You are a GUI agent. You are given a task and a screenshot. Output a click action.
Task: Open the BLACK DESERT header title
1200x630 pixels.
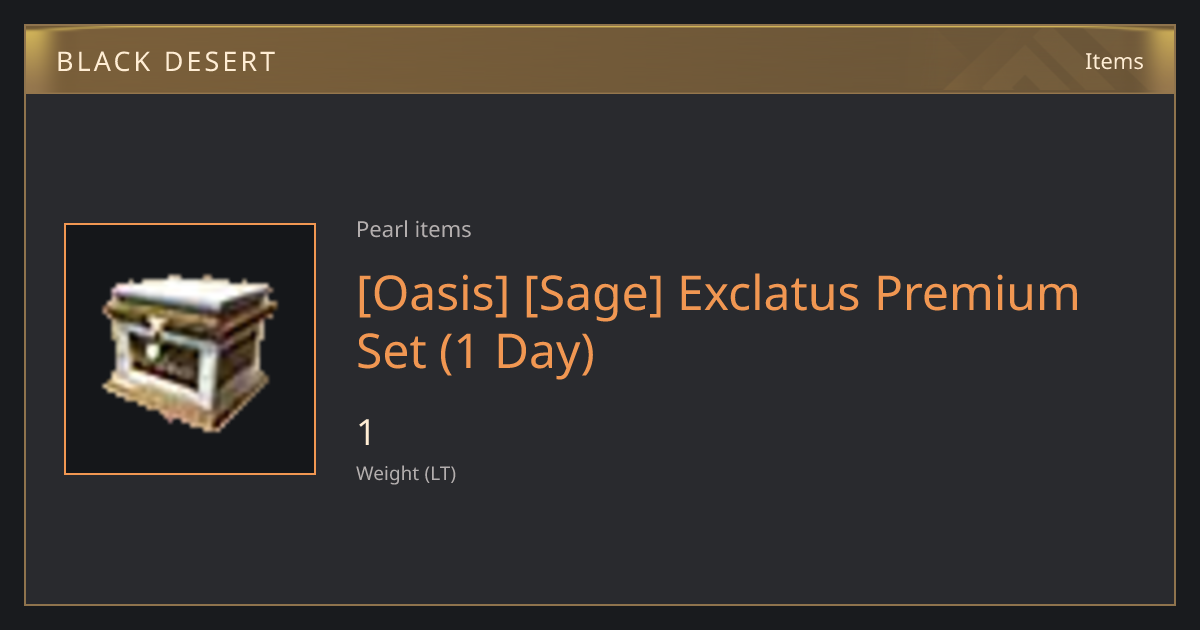pyautogui.click(x=166, y=61)
